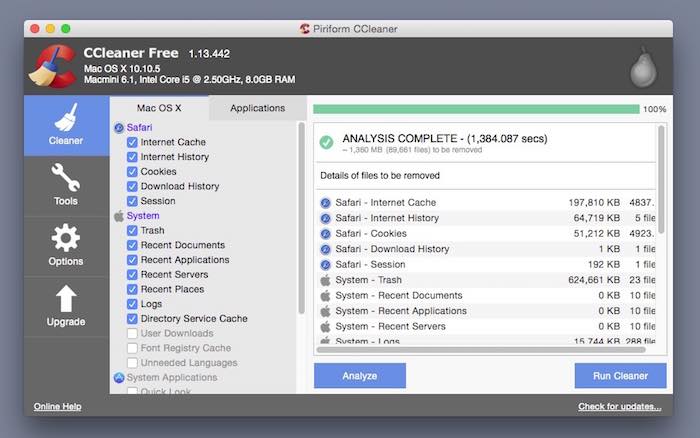
Task: Click Safari compass icon in category tree
Action: click(119, 128)
